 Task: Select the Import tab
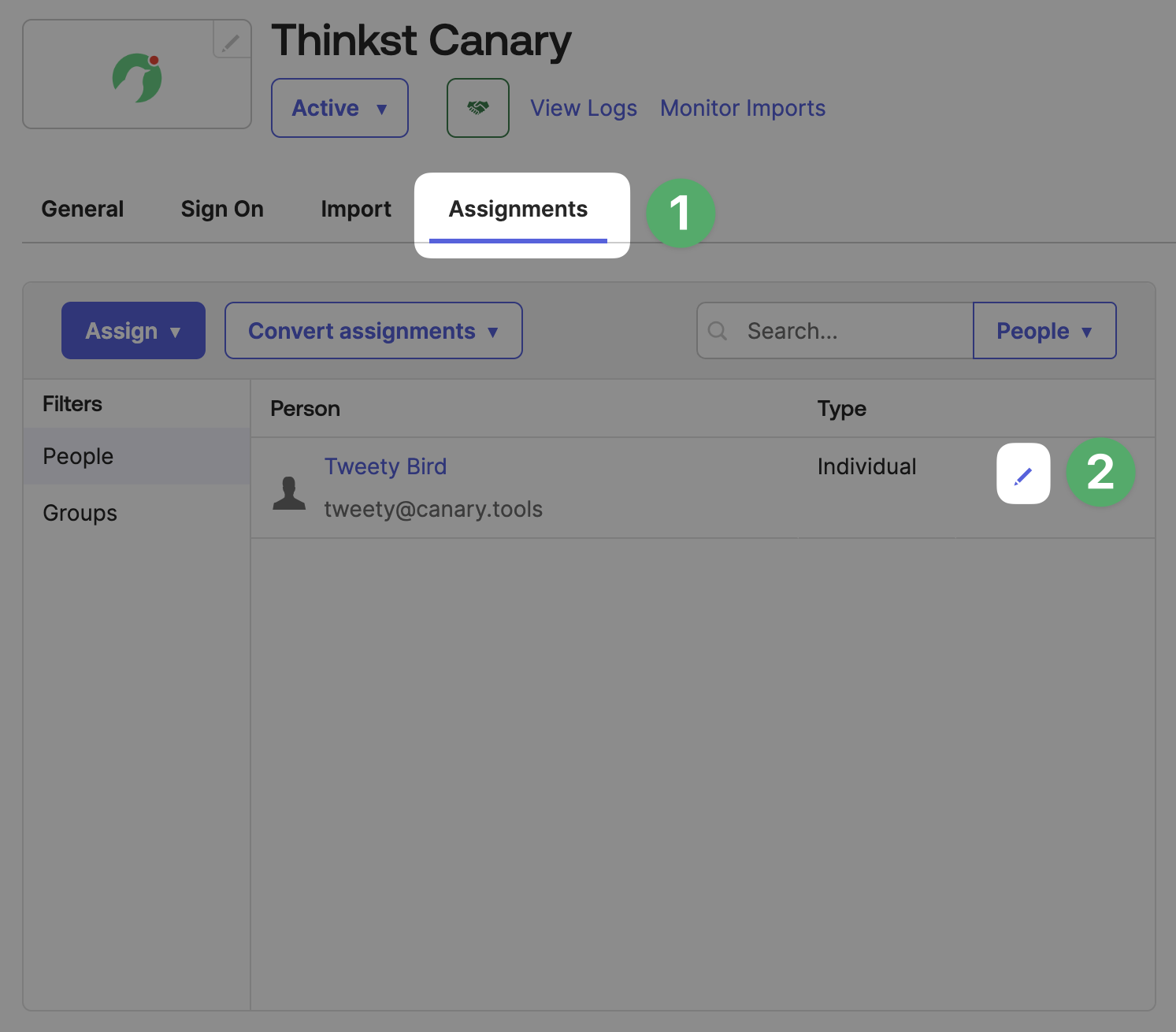pos(356,209)
